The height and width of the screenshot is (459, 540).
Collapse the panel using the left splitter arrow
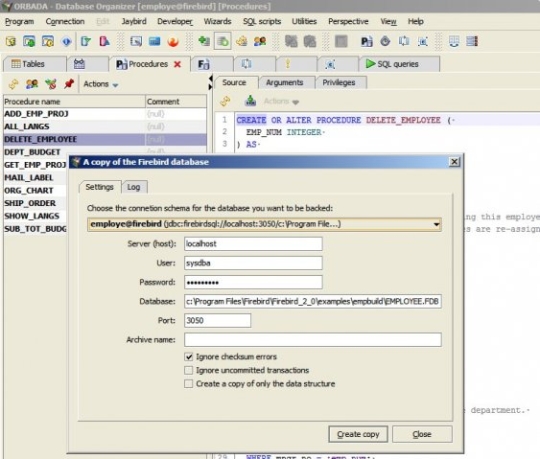click(x=210, y=79)
